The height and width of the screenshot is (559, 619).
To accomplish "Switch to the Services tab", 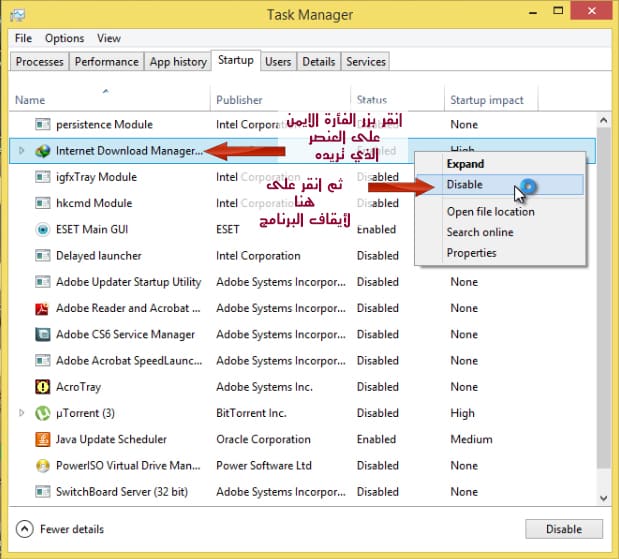I will point(366,62).
